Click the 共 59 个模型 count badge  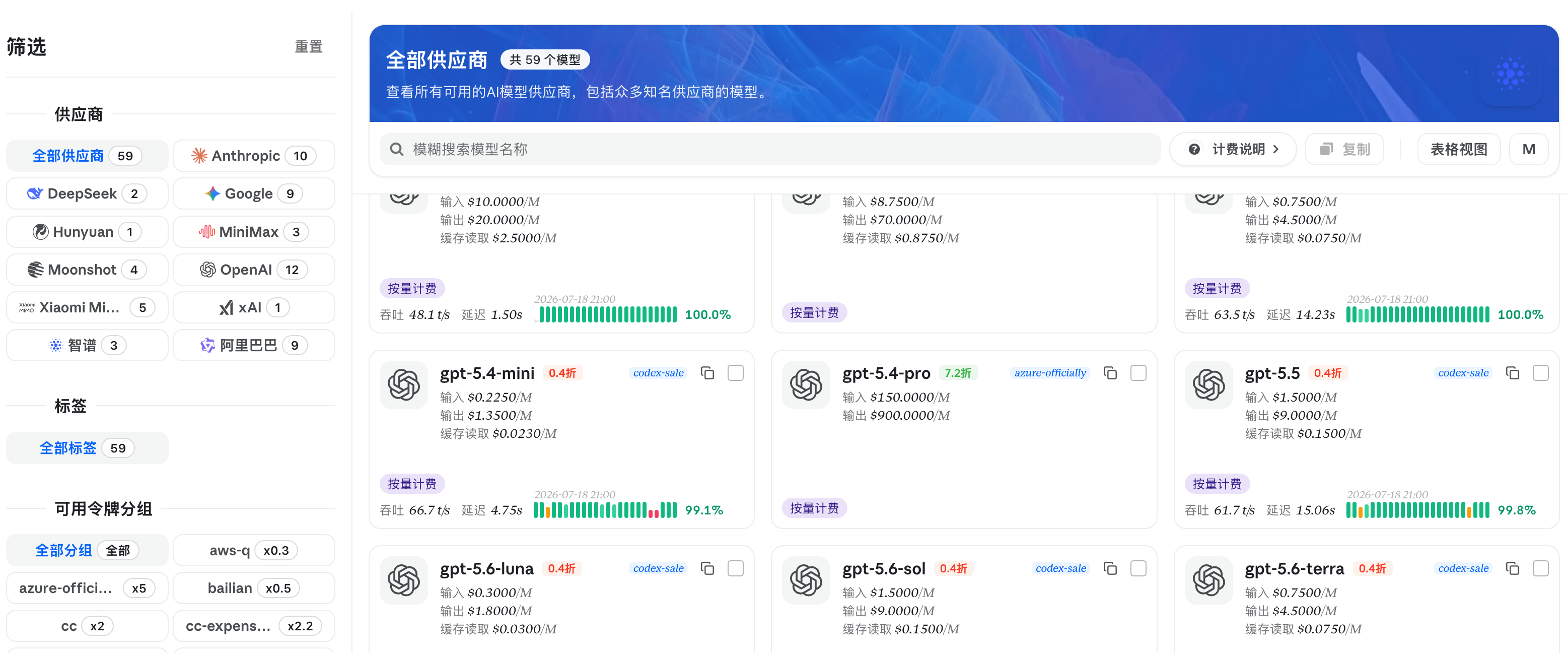coord(545,59)
